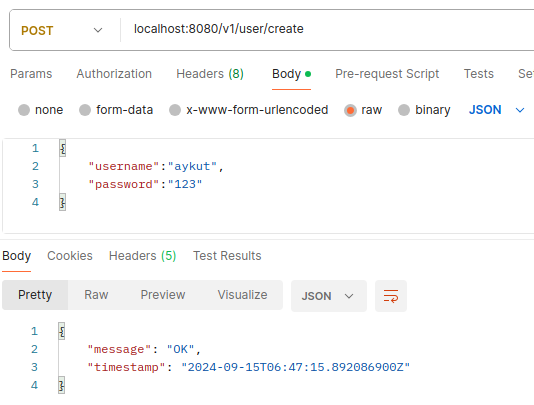Click the timestamp value 2024-09-15T06:47:15.892086900Z

click(x=296, y=368)
